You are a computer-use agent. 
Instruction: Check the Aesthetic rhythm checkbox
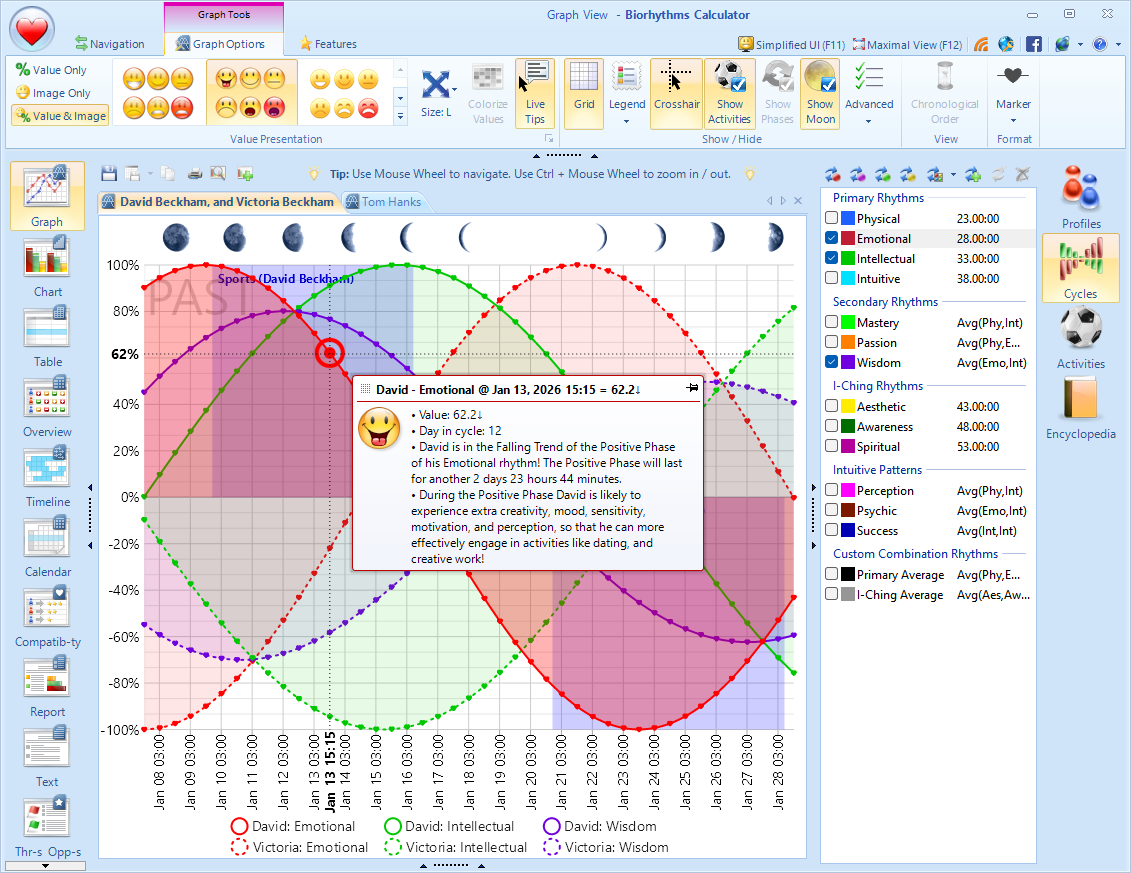(x=832, y=406)
